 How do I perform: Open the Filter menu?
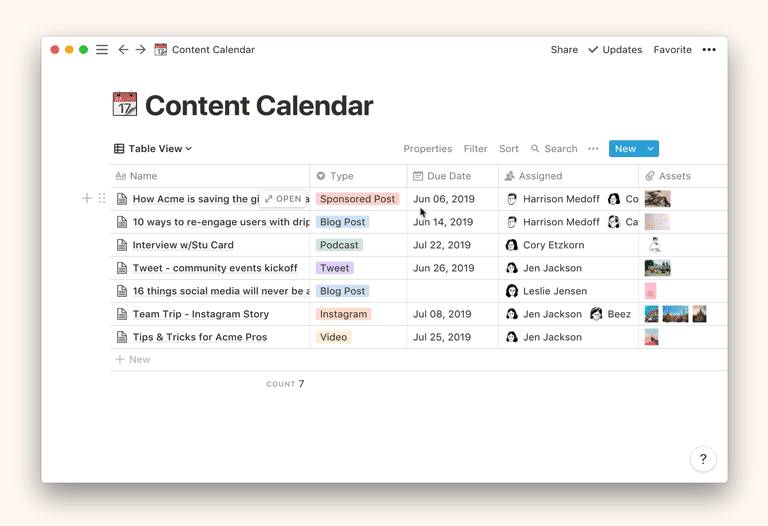click(475, 149)
